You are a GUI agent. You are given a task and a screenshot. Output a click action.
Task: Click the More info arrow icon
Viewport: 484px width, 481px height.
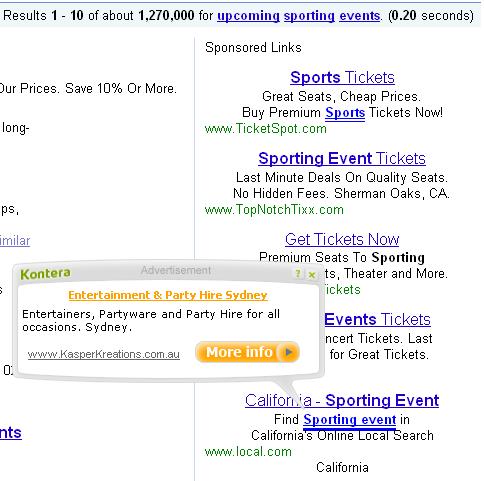coord(289,352)
